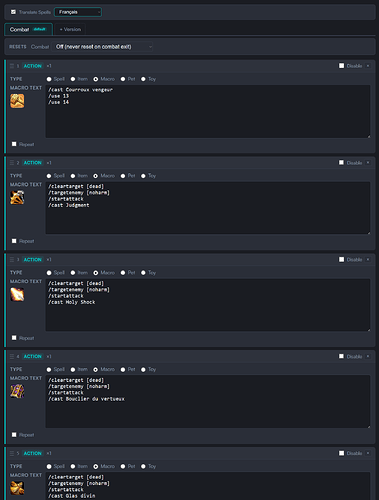Click the Bouclier du vertueux icon in action 4
This screenshot has height=500, width=379.
pyautogui.click(x=17, y=391)
